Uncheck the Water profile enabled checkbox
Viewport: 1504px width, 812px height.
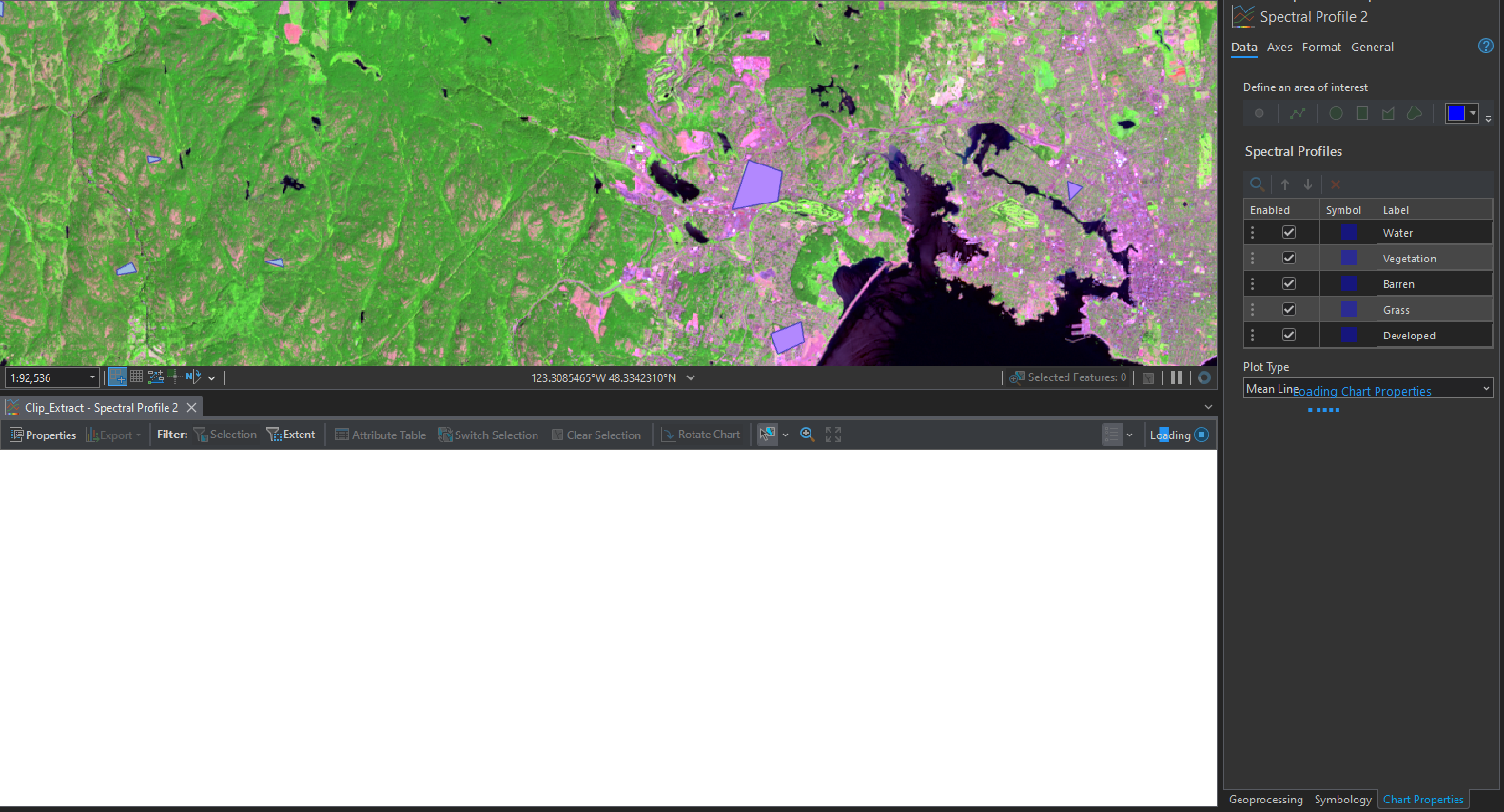click(1289, 232)
